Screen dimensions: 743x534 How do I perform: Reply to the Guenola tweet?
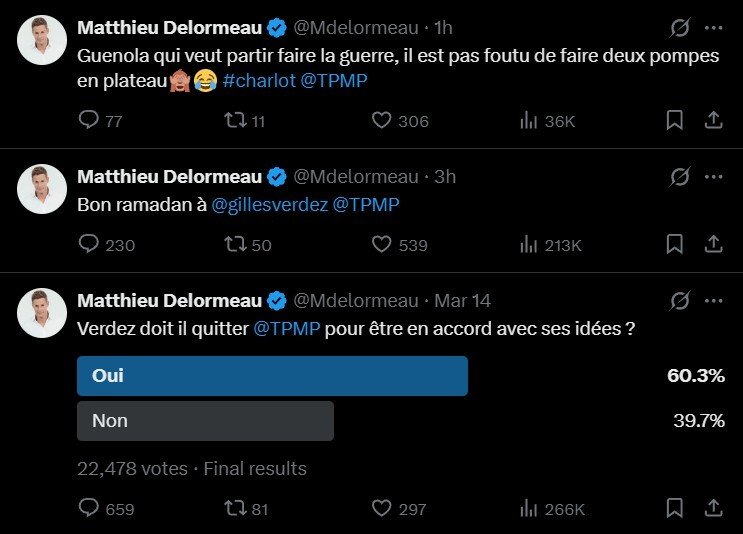coord(88,121)
